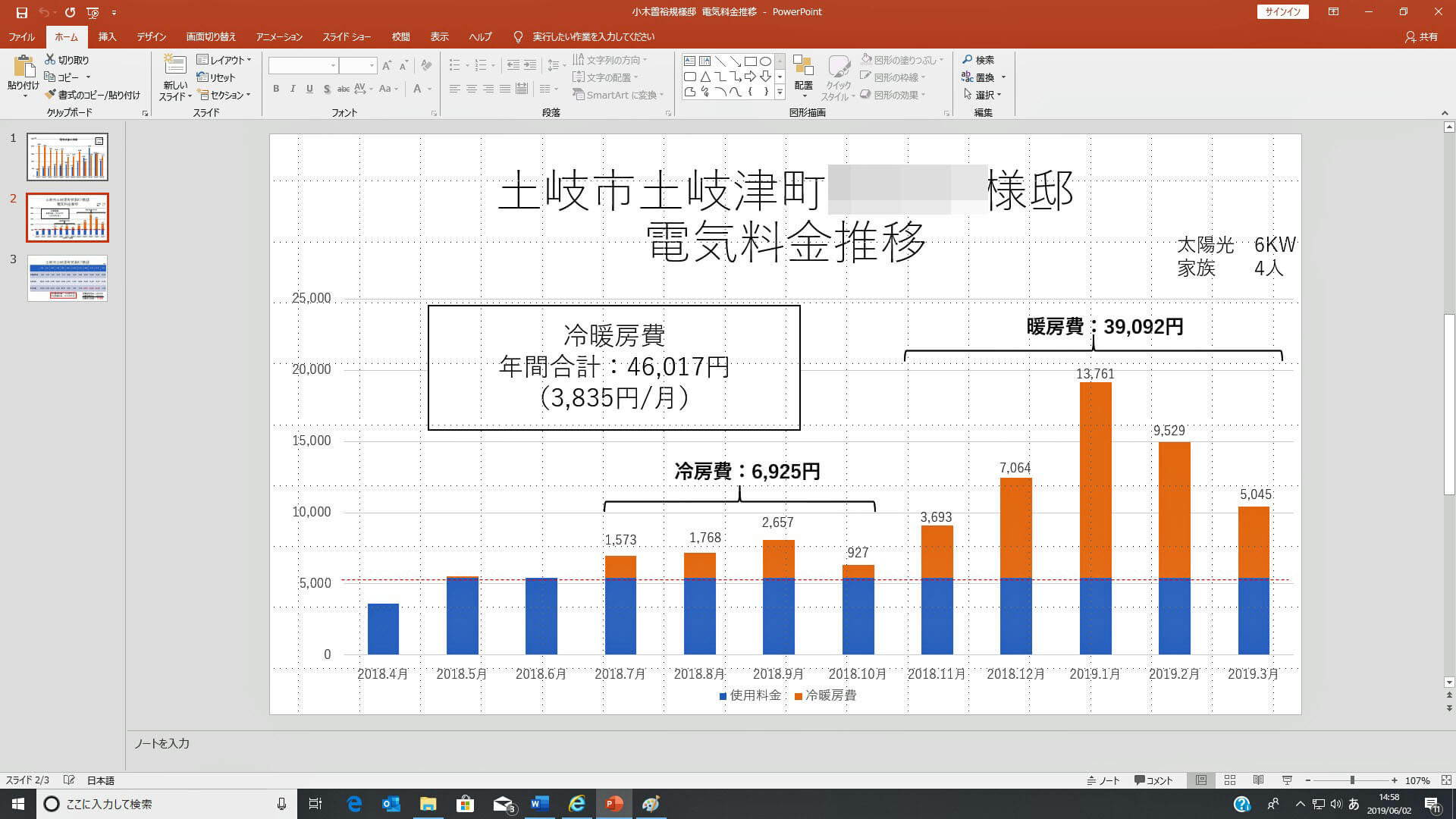The width and height of the screenshot is (1456, 819).
Task: Open the font name combo box
Action: tap(303, 66)
